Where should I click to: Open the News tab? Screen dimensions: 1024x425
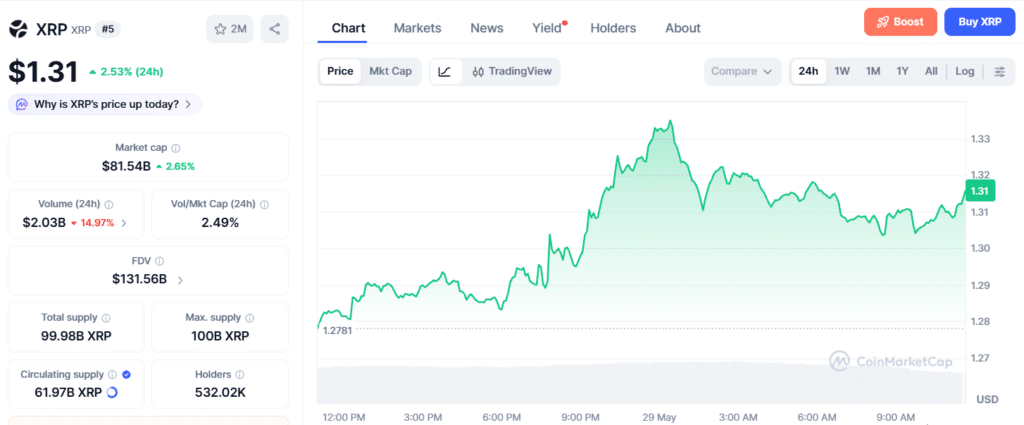pos(487,28)
